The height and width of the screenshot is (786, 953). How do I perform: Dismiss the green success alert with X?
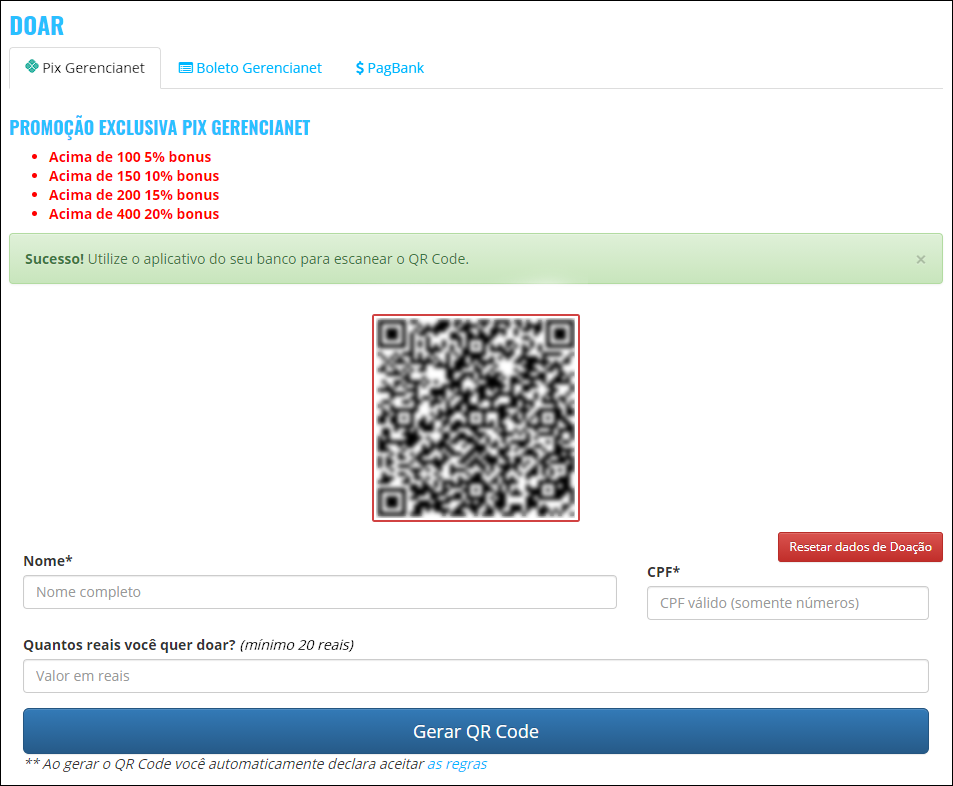[920, 259]
